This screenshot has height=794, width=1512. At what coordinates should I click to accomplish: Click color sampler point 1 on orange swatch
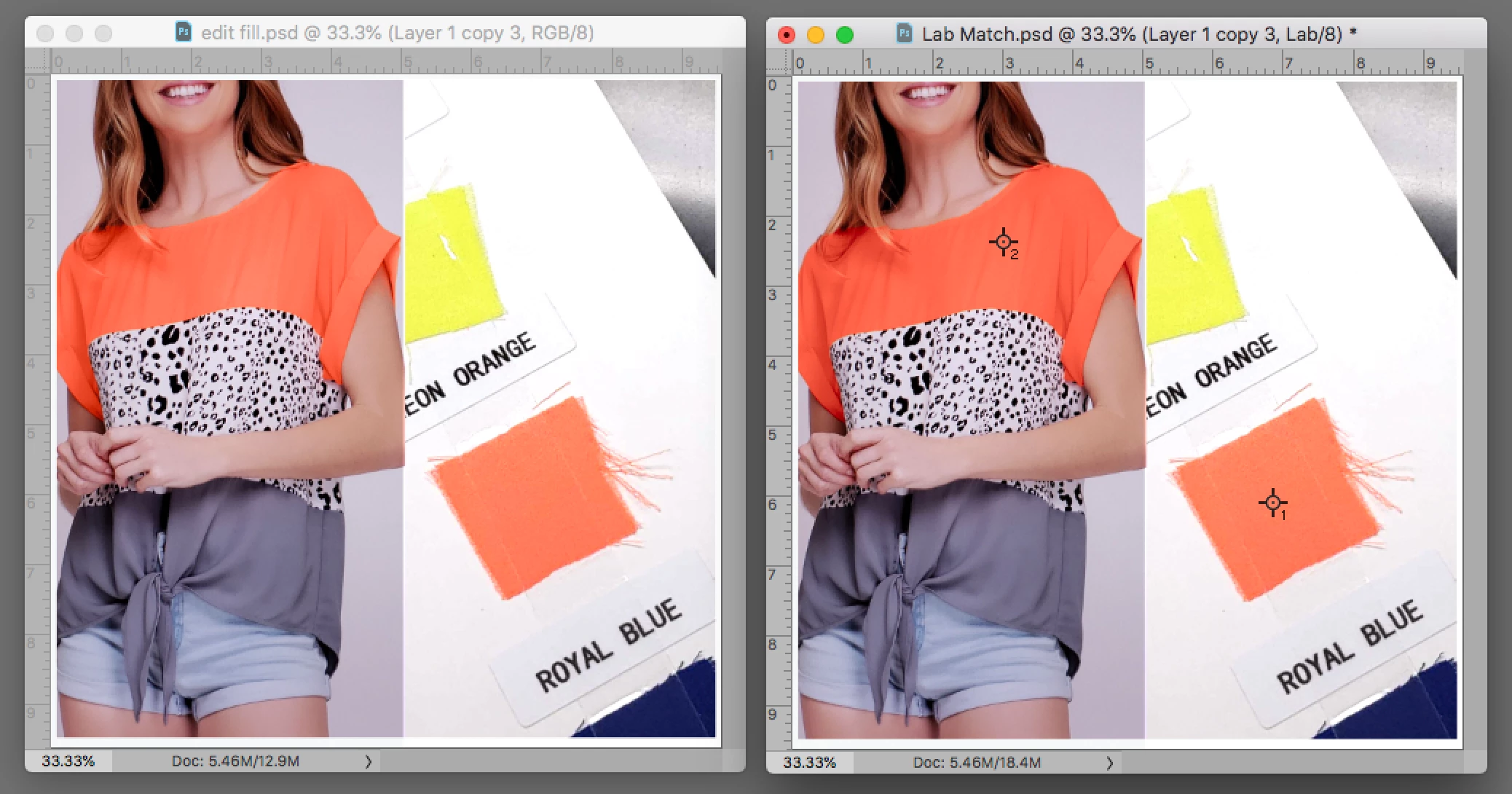click(1272, 503)
